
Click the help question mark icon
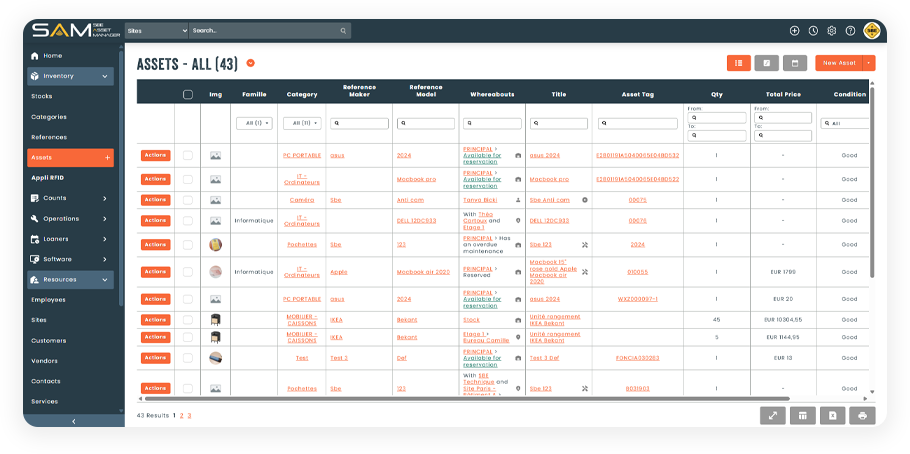pyautogui.click(x=850, y=31)
